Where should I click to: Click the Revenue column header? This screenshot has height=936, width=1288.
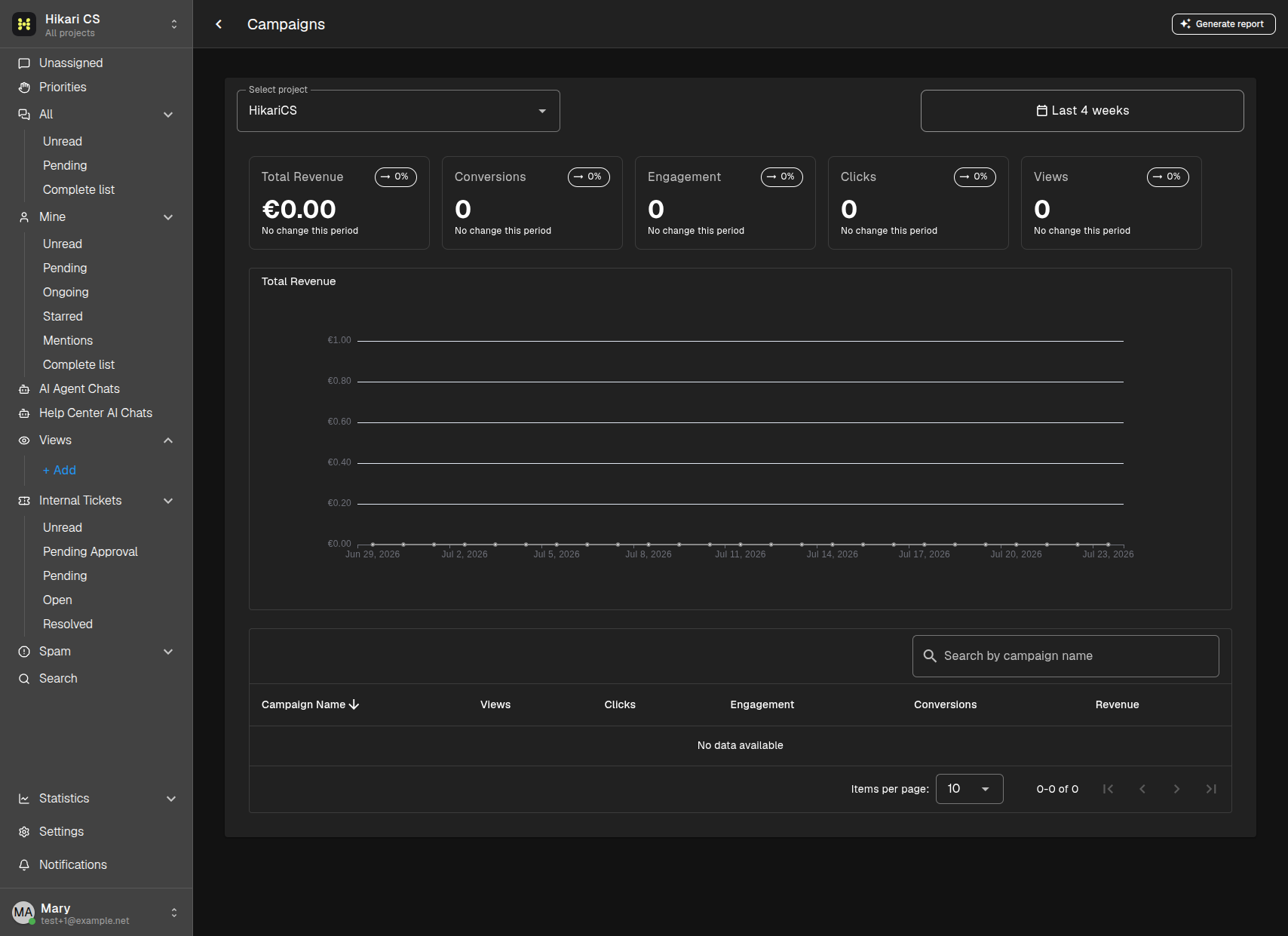tap(1117, 704)
